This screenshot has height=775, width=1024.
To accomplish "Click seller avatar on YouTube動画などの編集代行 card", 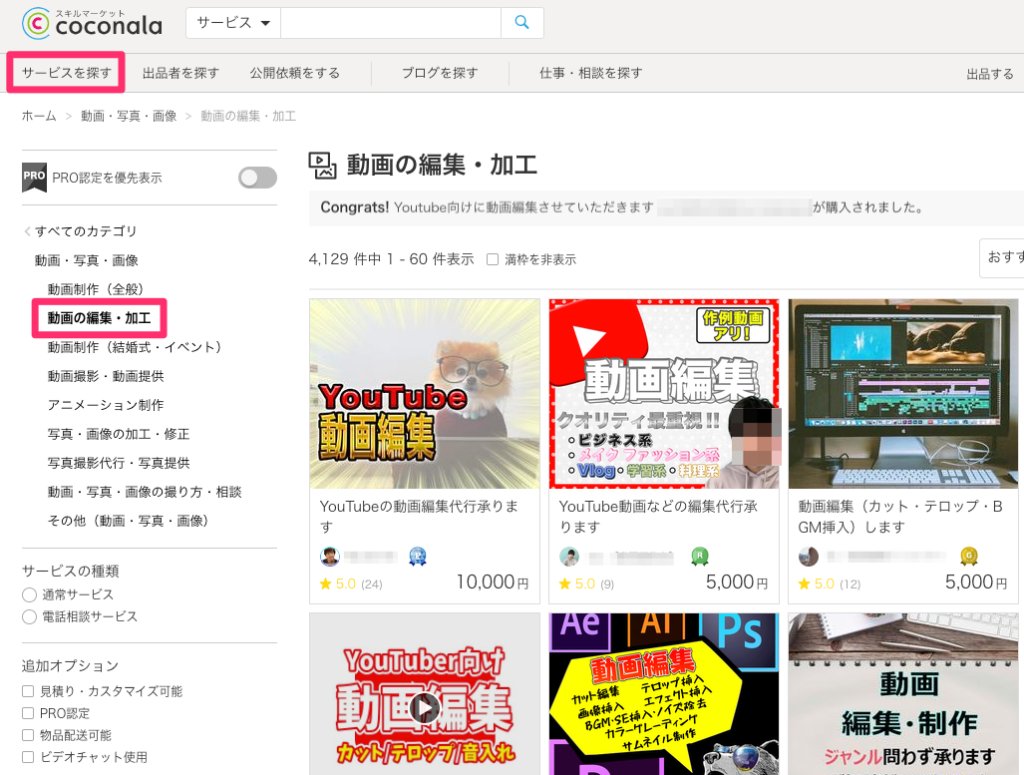I will coord(569,556).
